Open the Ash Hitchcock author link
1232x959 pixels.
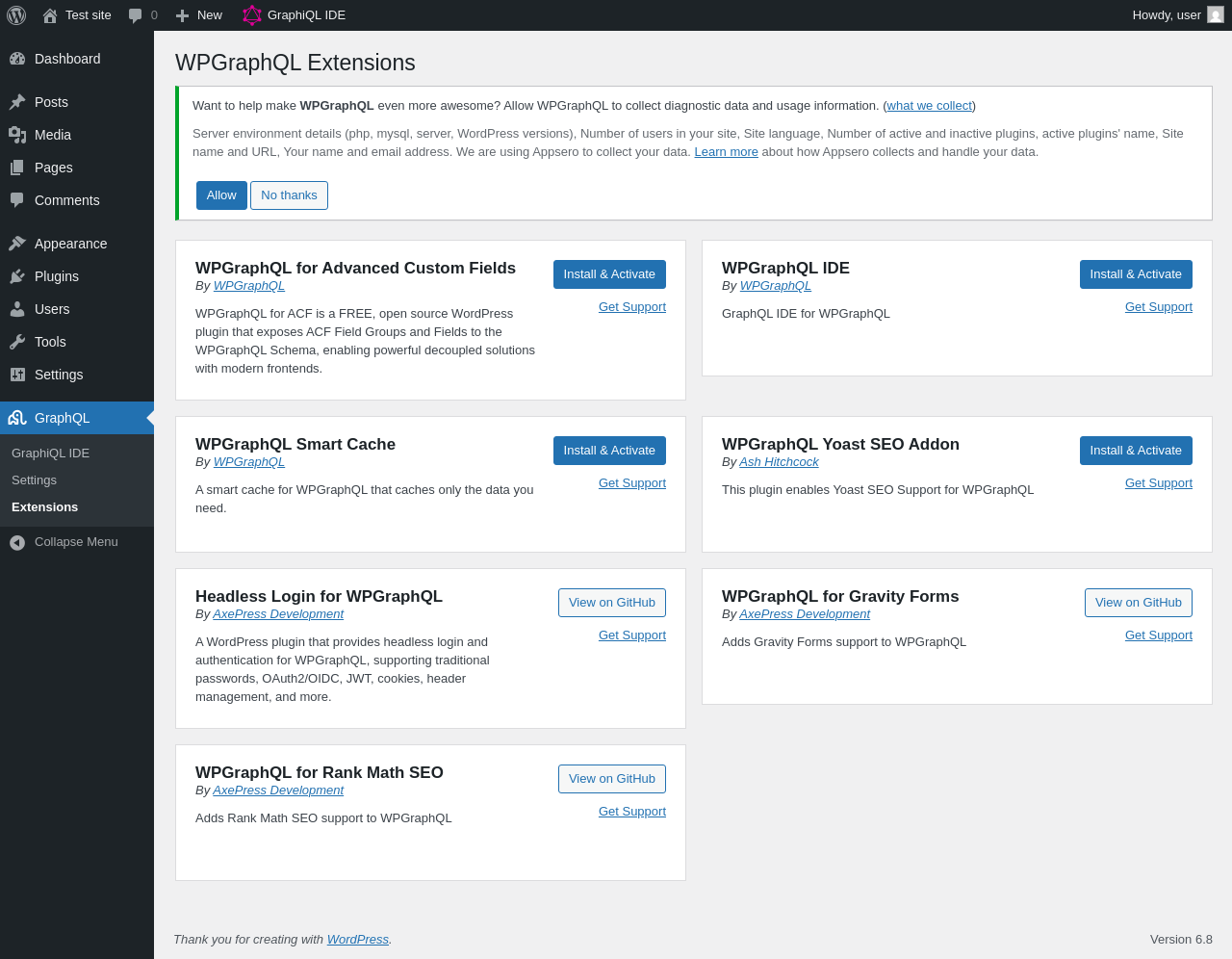coord(779,462)
